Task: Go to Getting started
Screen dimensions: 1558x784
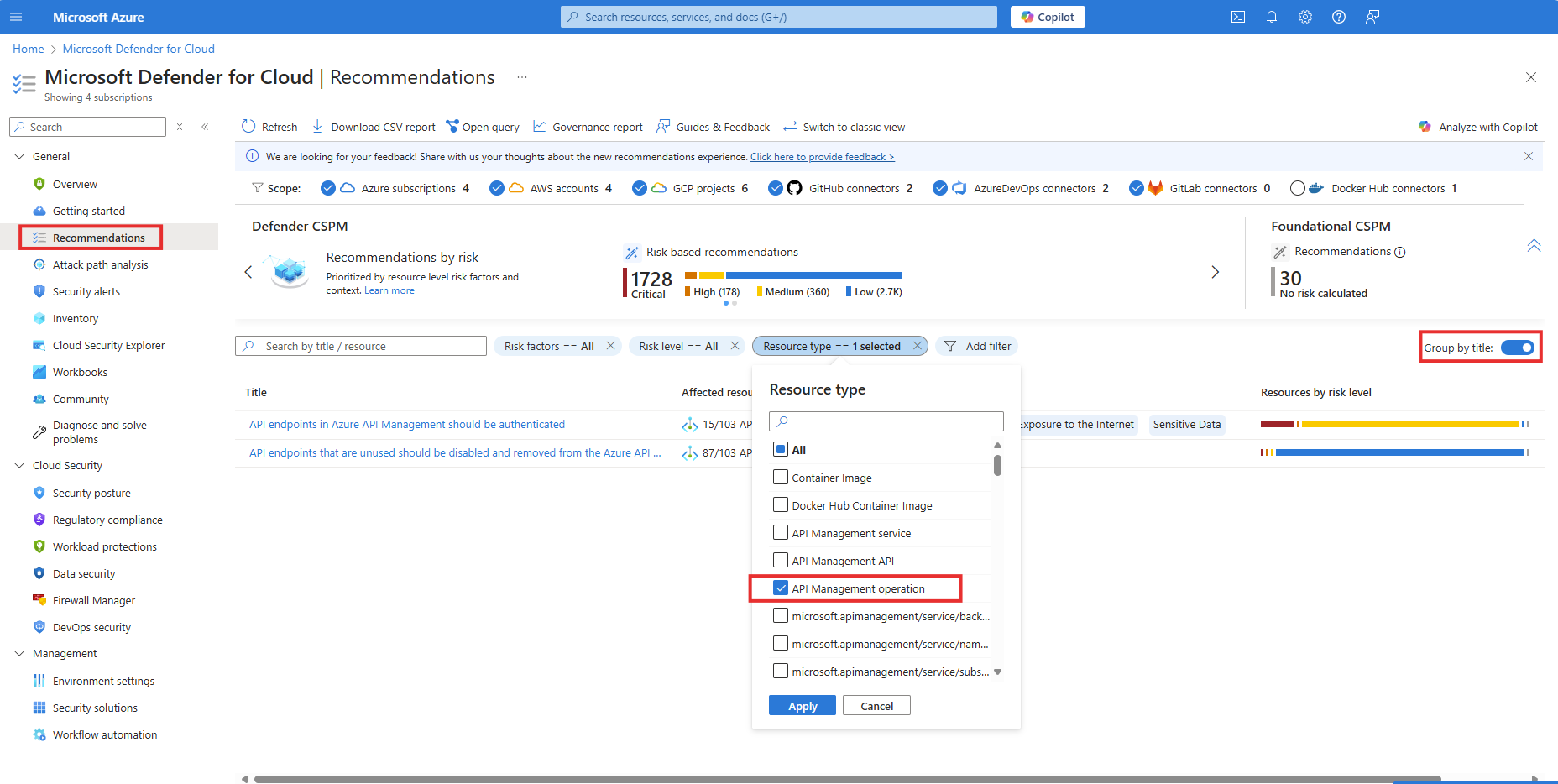Action: [88, 211]
